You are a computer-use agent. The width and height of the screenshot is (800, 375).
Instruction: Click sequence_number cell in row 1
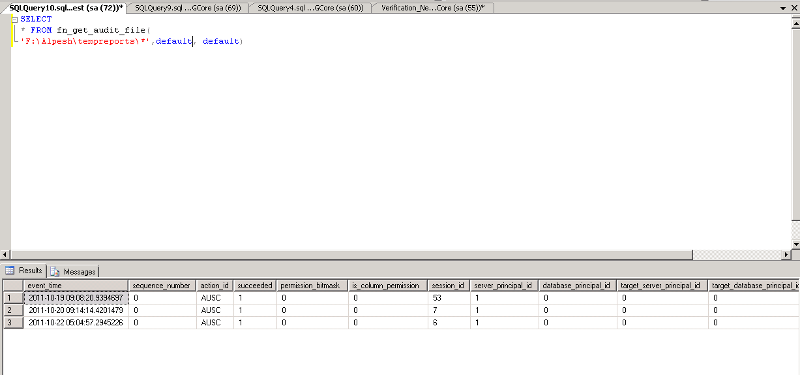(162, 297)
